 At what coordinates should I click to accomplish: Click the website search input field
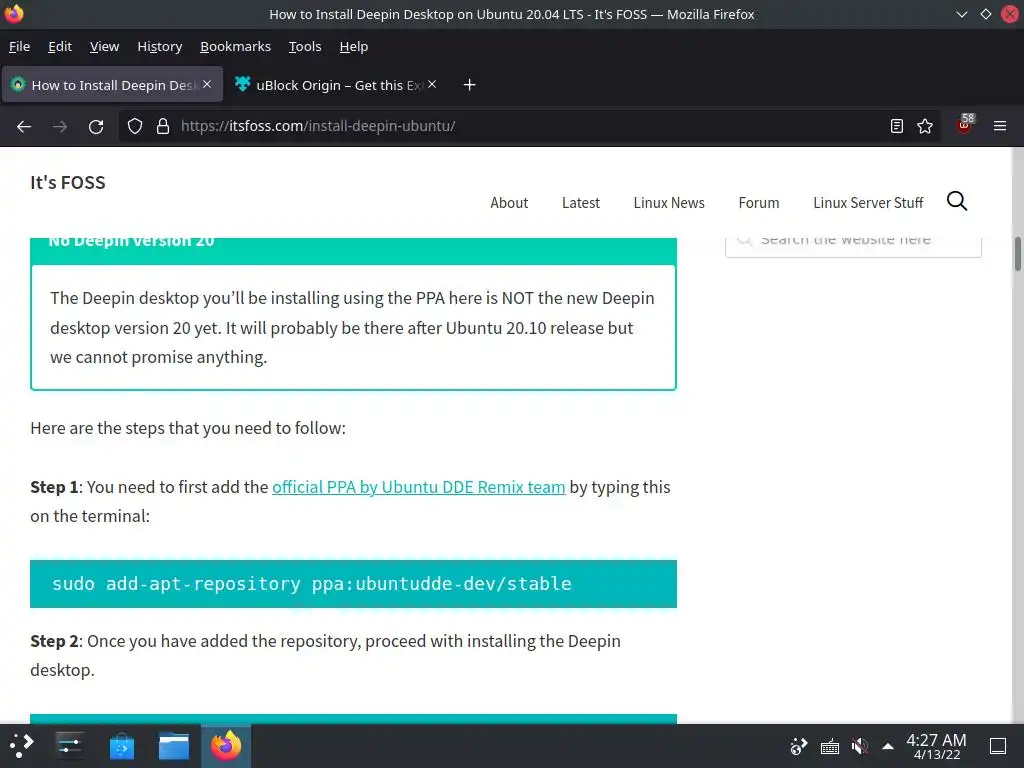click(x=853, y=246)
